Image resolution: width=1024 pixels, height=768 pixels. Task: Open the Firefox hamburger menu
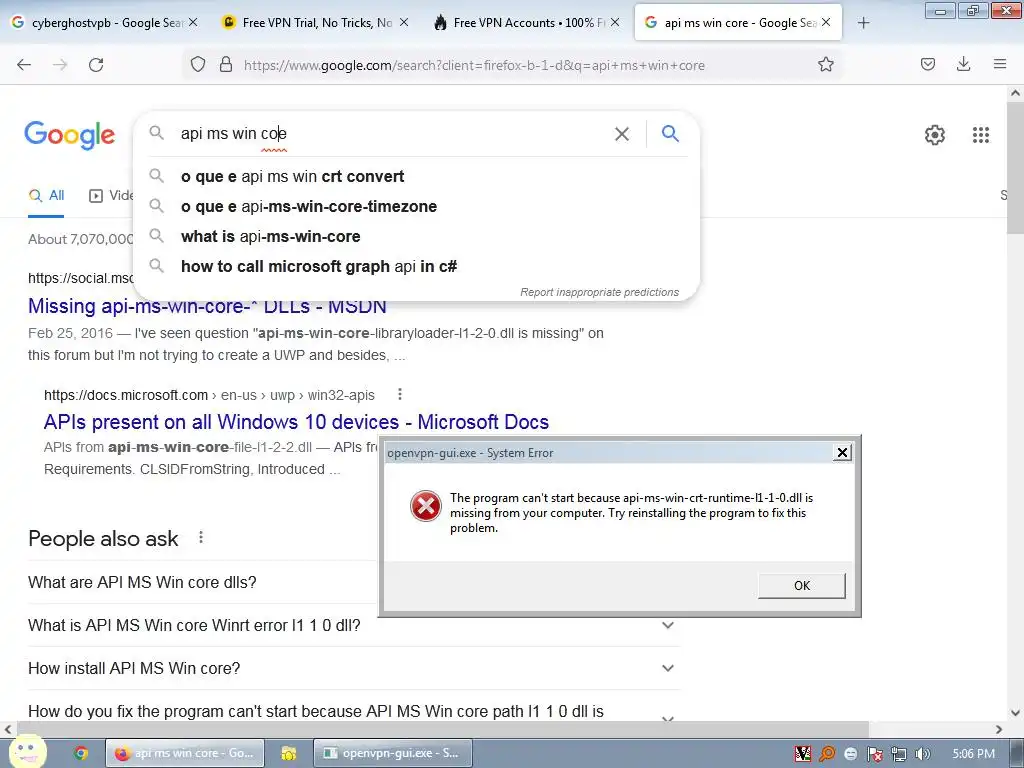(x=1000, y=64)
